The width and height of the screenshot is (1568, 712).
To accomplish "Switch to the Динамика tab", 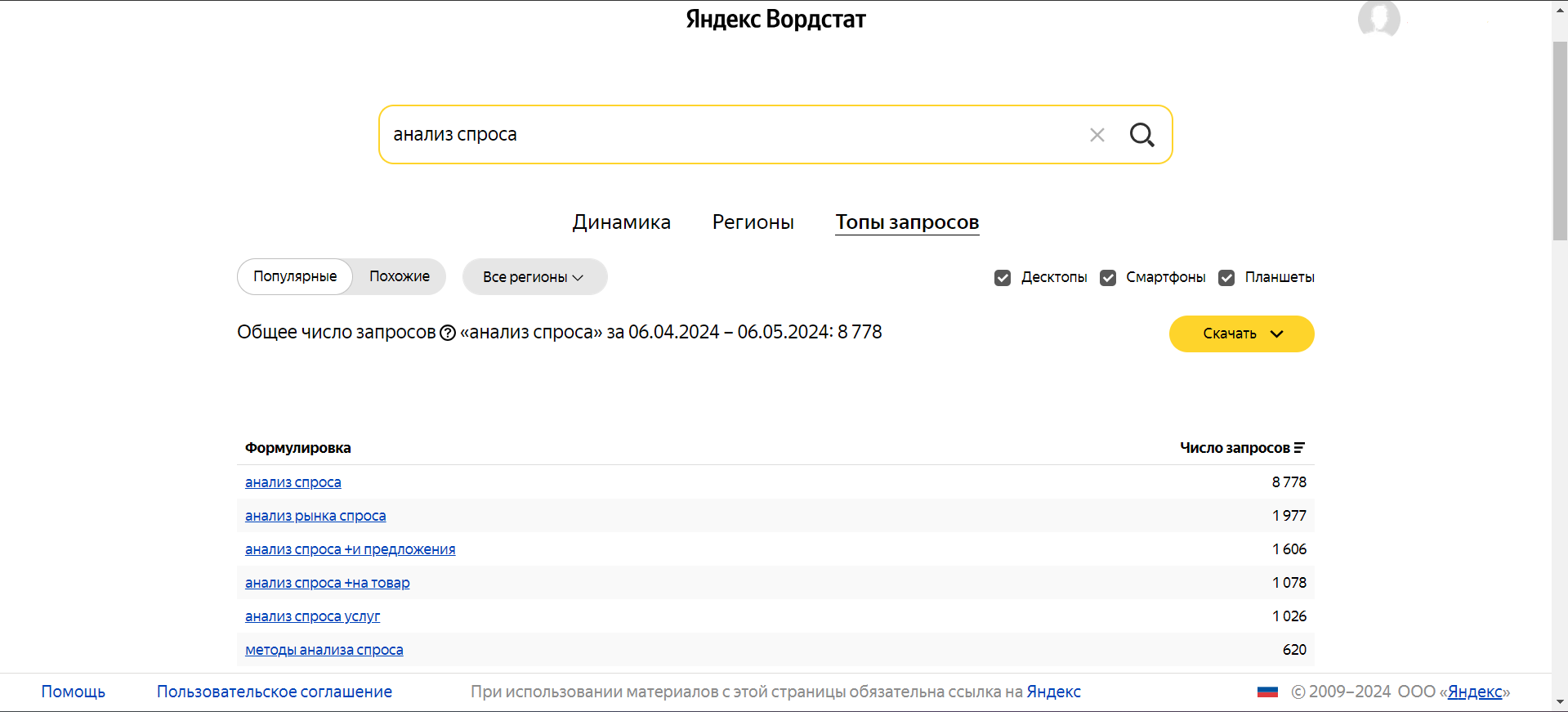I will pos(621,222).
